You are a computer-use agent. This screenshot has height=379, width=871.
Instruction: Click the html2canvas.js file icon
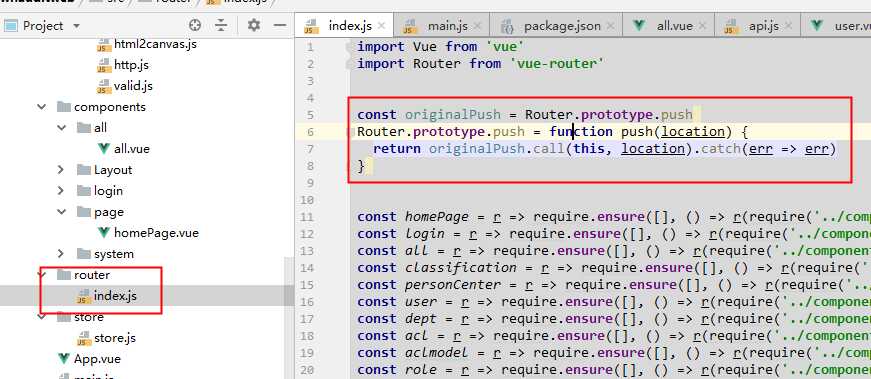click(104, 45)
